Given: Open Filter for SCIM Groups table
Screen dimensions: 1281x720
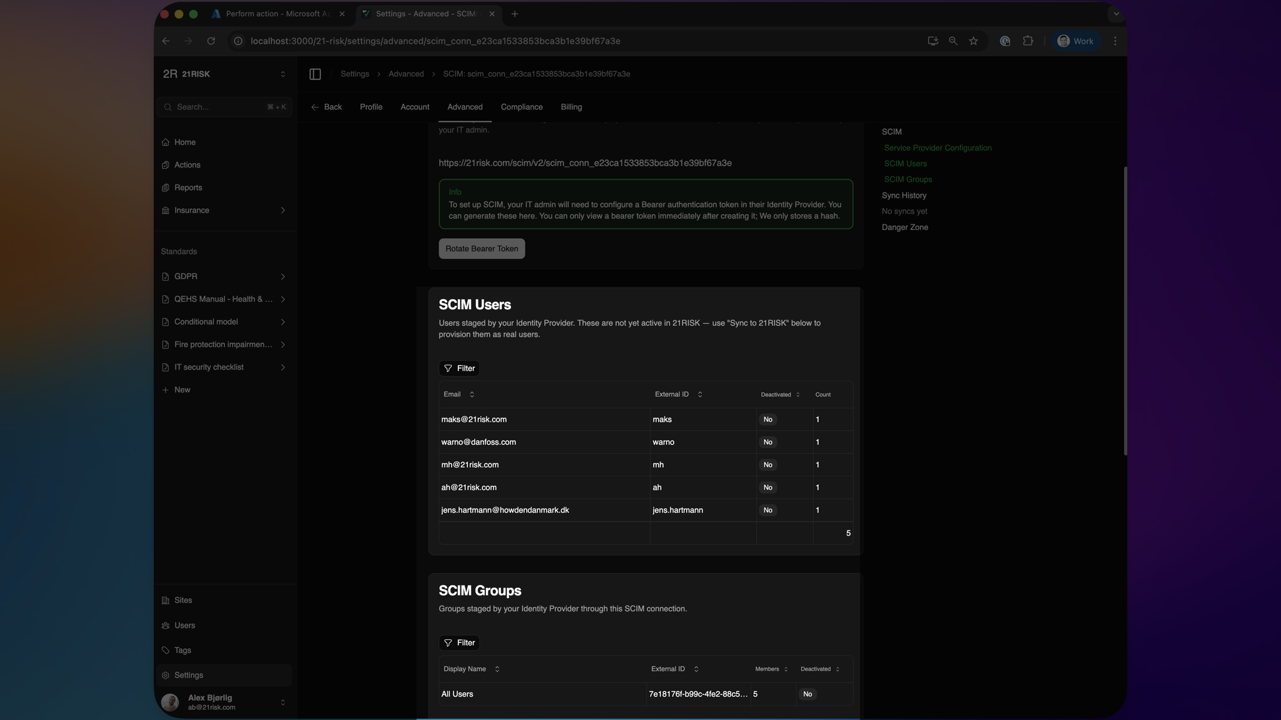Looking at the screenshot, I should [x=459, y=643].
